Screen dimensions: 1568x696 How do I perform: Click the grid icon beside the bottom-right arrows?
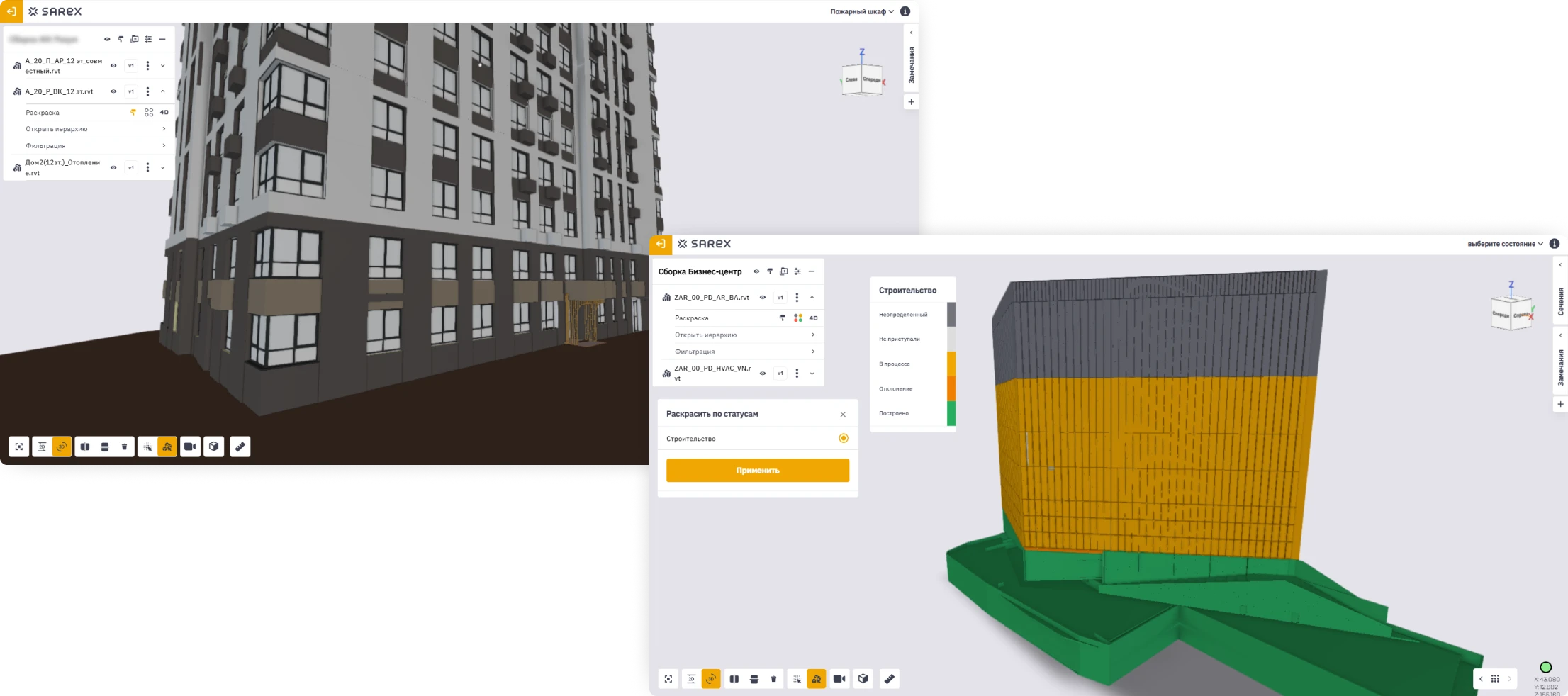coord(1495,679)
